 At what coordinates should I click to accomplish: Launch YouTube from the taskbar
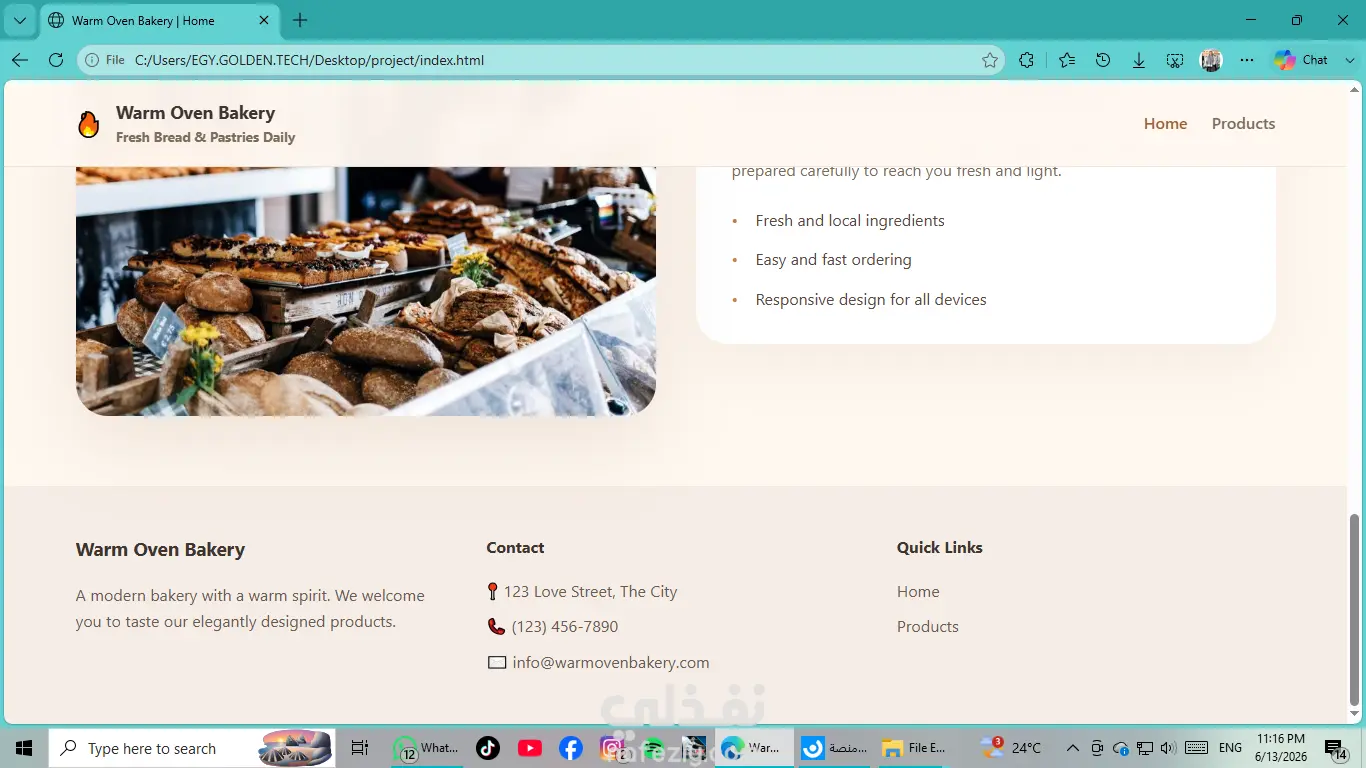(x=530, y=748)
